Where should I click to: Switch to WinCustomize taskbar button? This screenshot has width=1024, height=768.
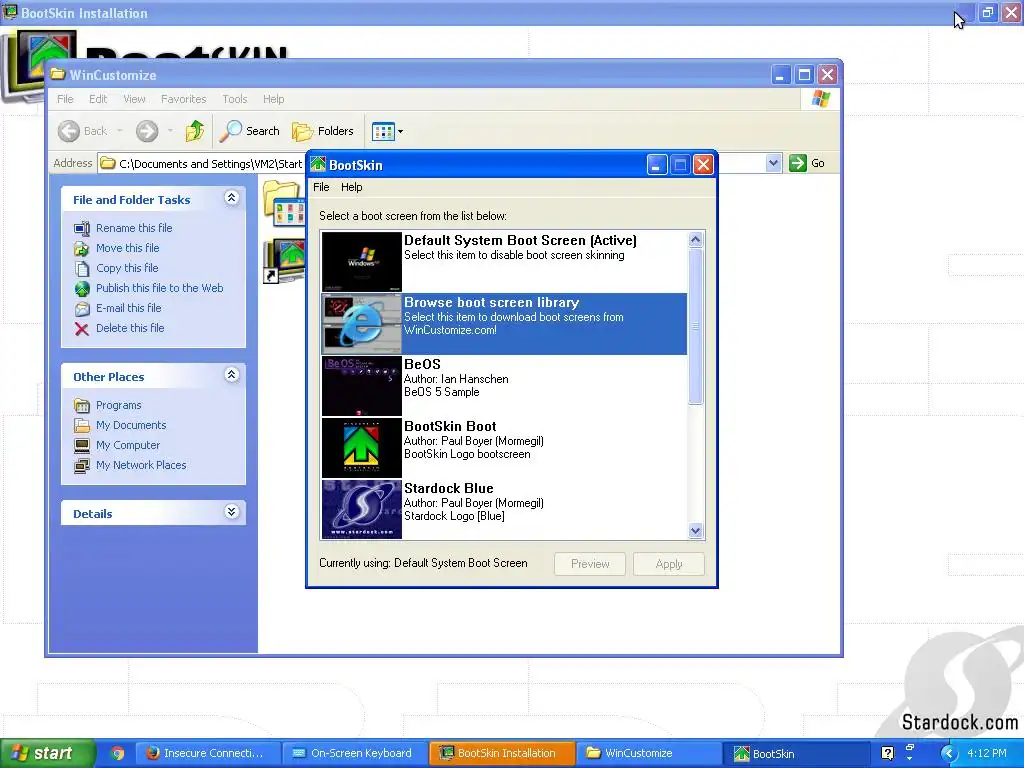649,753
